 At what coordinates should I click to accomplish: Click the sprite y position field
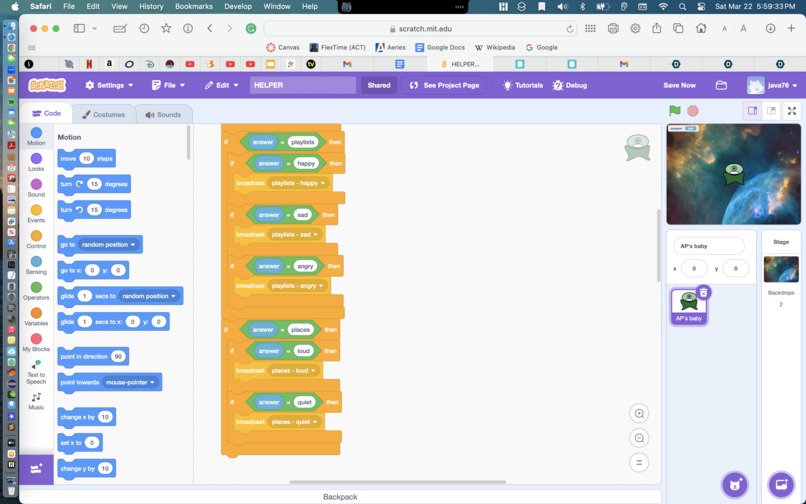736,268
